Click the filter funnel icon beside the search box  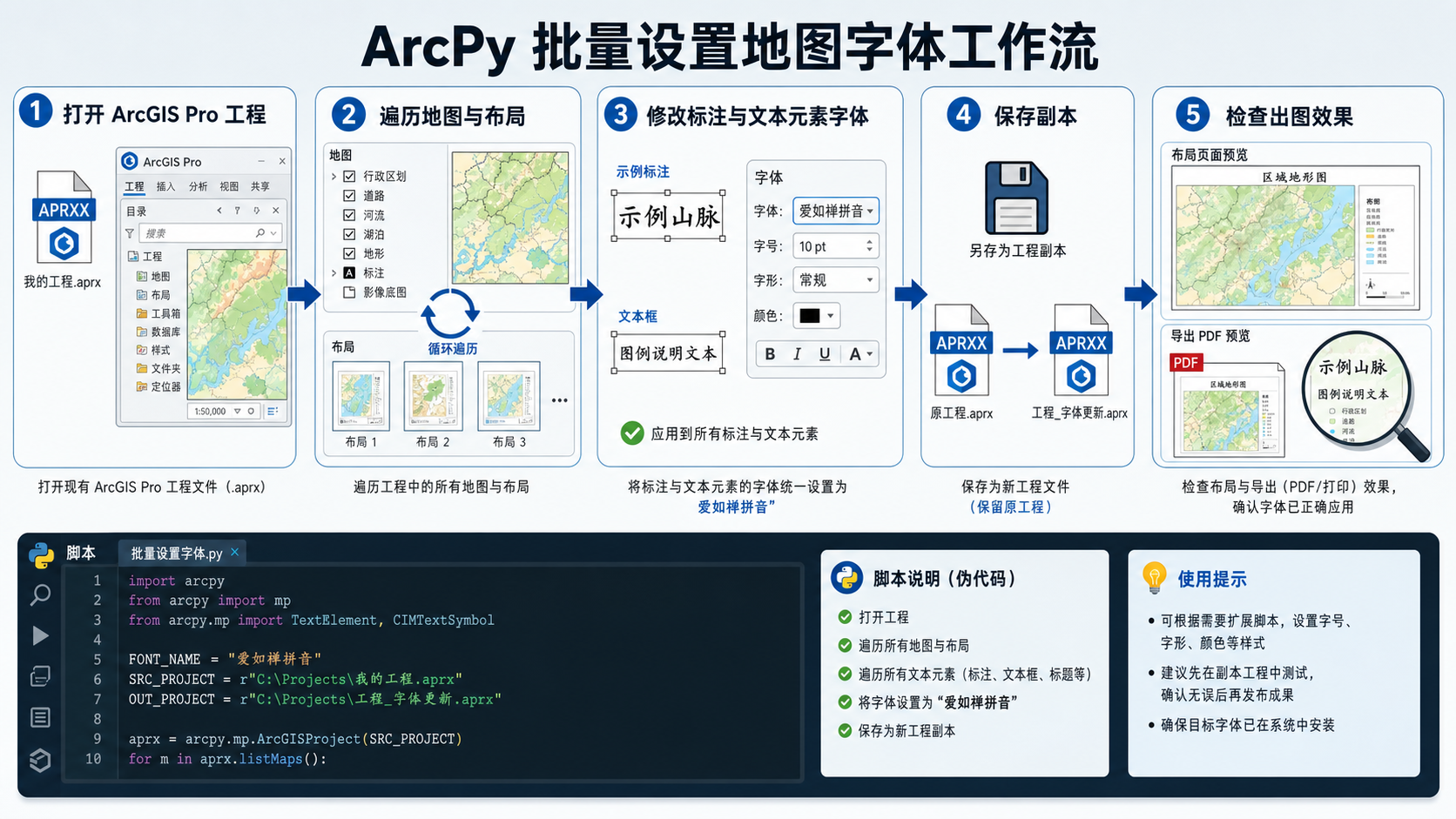[130, 233]
